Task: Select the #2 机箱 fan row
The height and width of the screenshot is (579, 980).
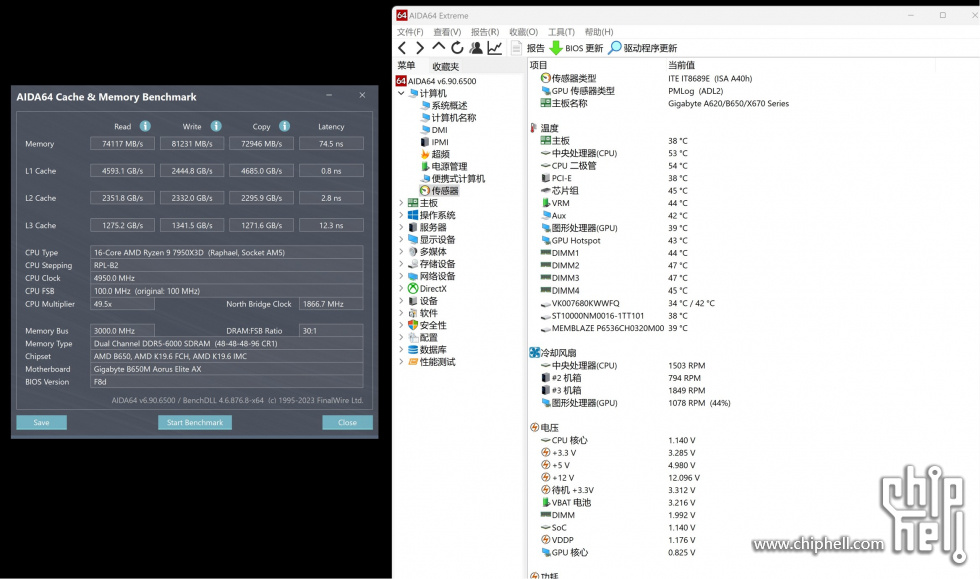Action: pyautogui.click(x=621, y=378)
